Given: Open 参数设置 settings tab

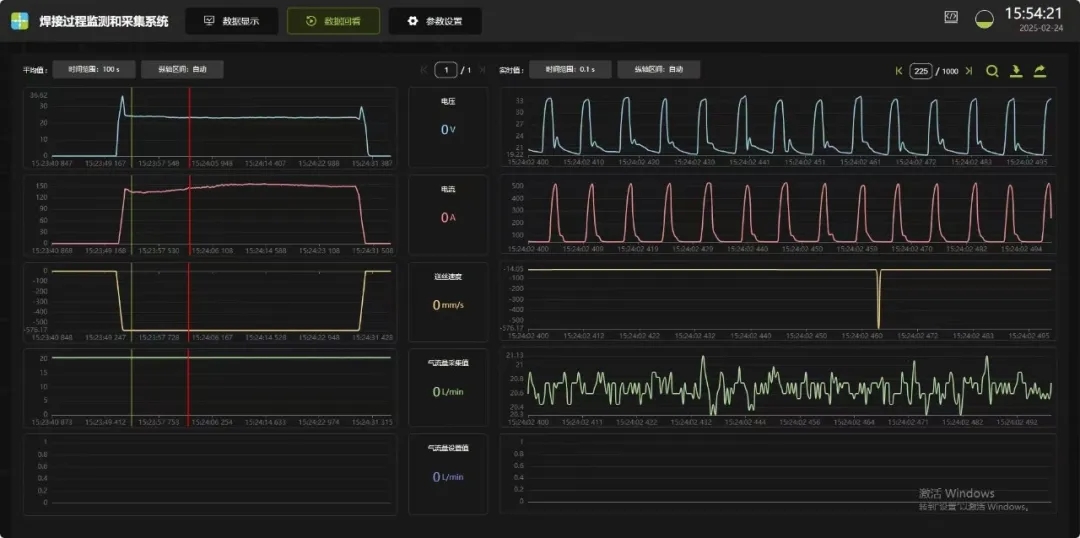Looking at the screenshot, I should [x=435, y=21].
